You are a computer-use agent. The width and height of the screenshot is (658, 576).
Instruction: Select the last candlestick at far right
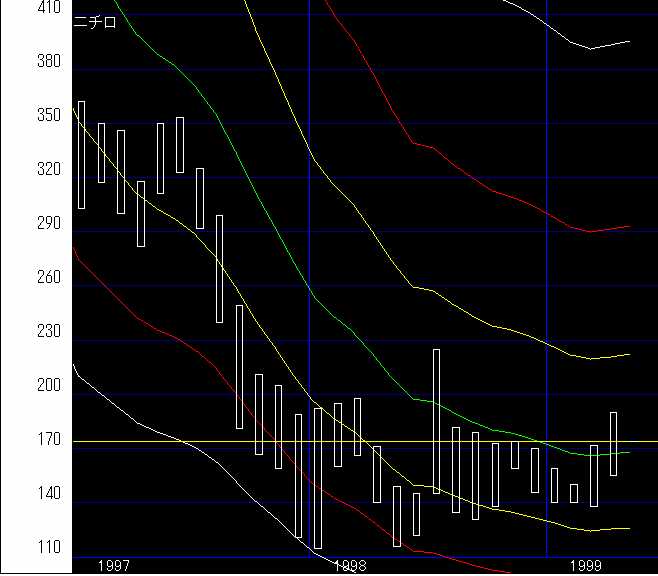click(614, 443)
